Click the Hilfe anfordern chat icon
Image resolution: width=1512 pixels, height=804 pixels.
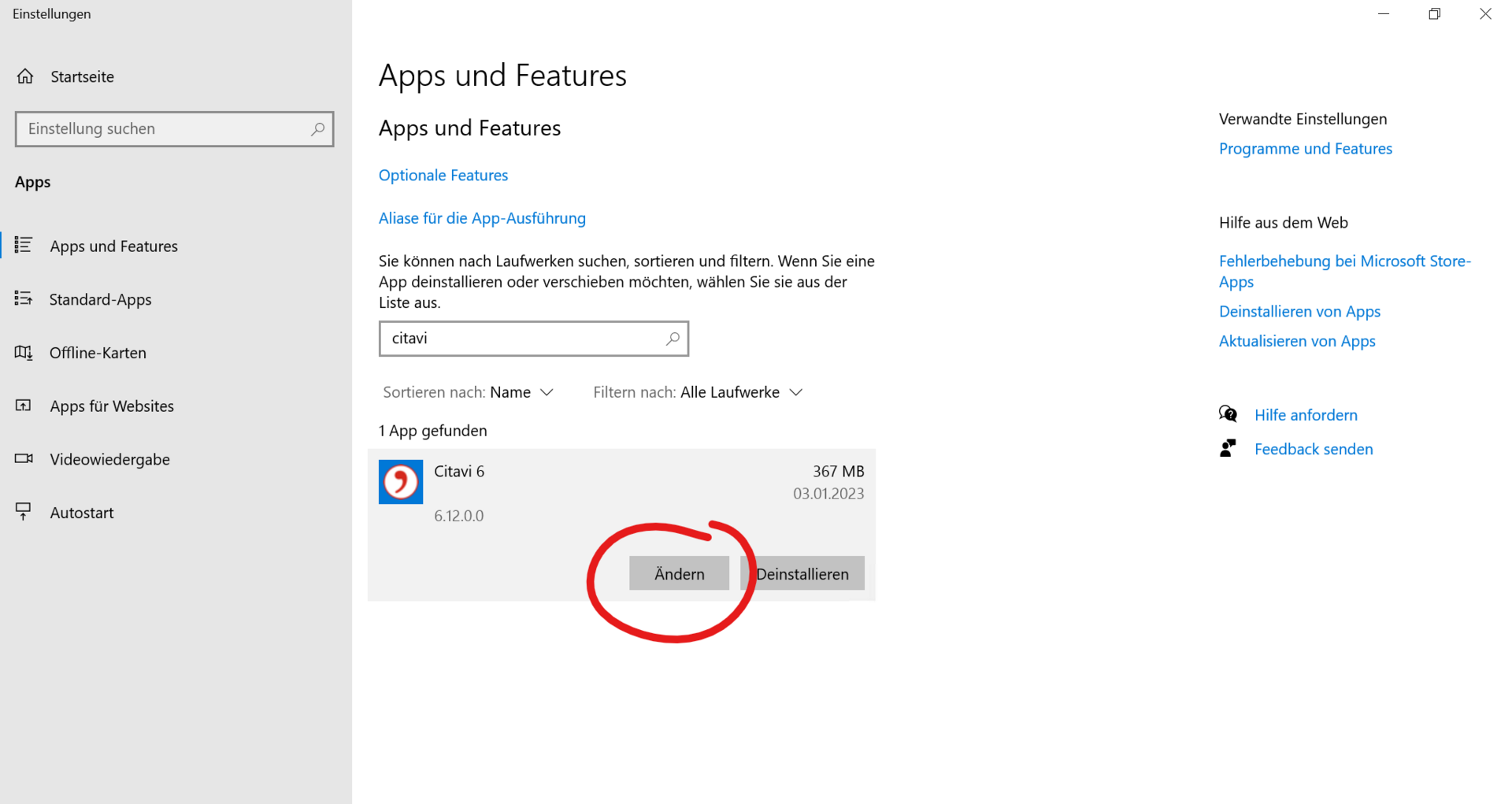1228,414
